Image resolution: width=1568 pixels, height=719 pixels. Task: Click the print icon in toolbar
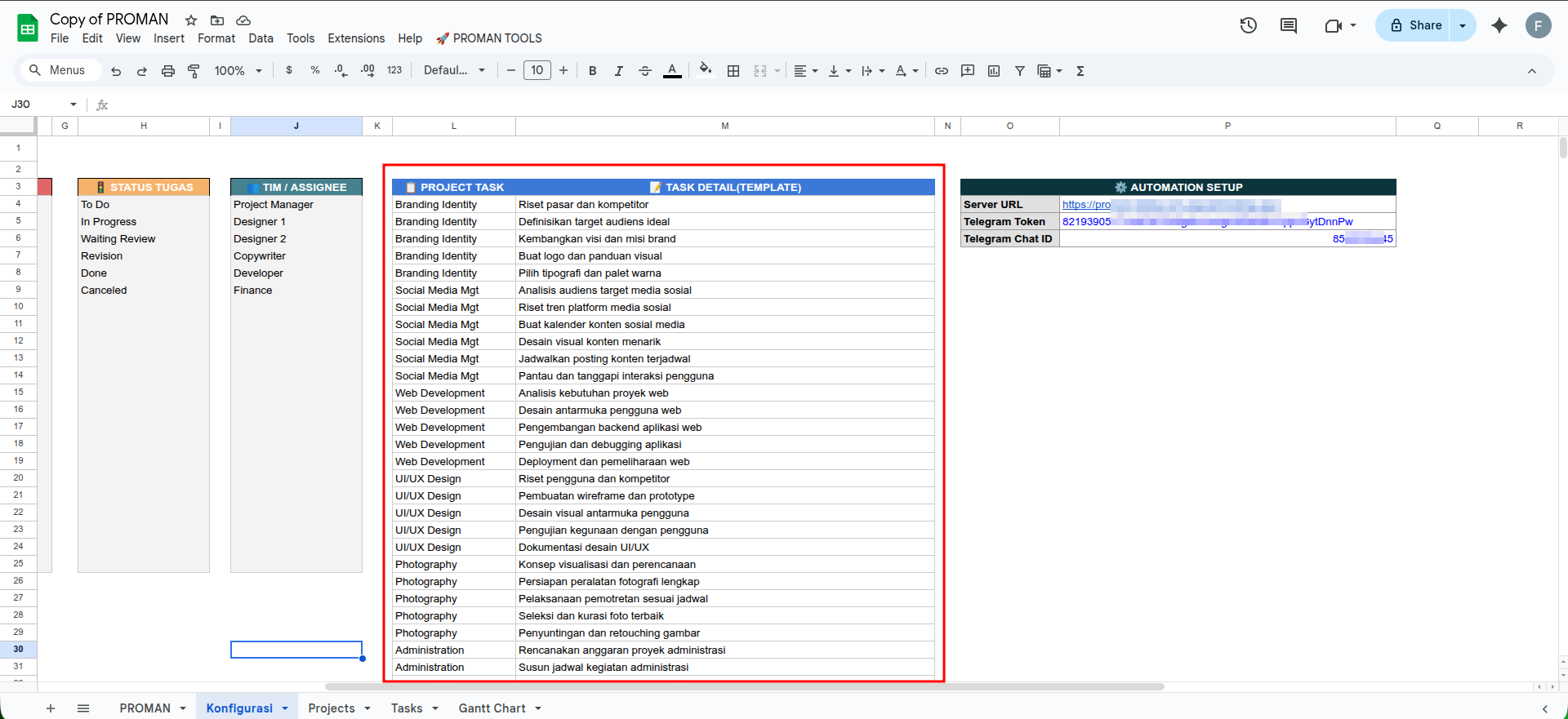(167, 71)
